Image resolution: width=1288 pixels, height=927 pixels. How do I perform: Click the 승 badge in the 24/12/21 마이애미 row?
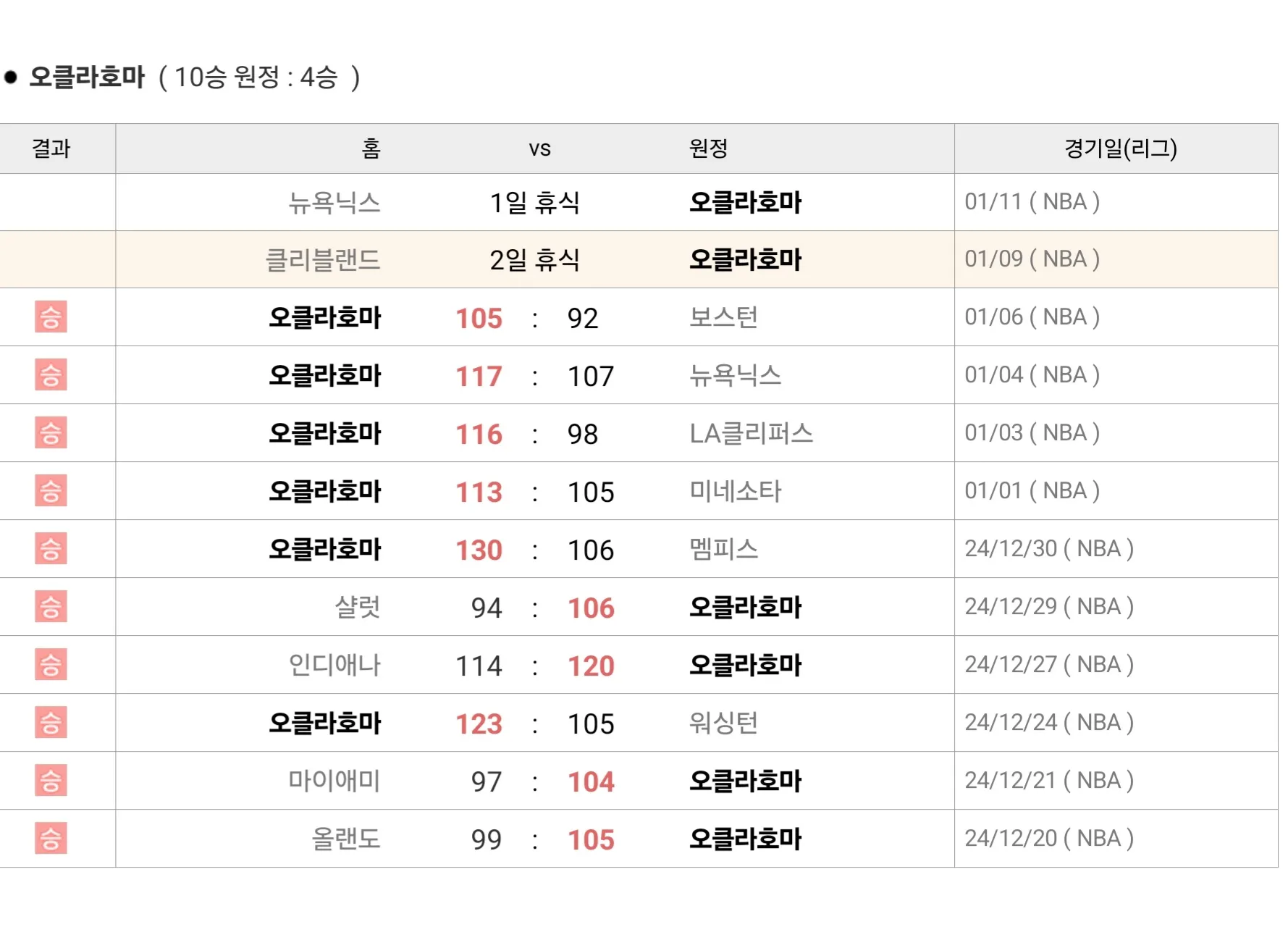51,781
